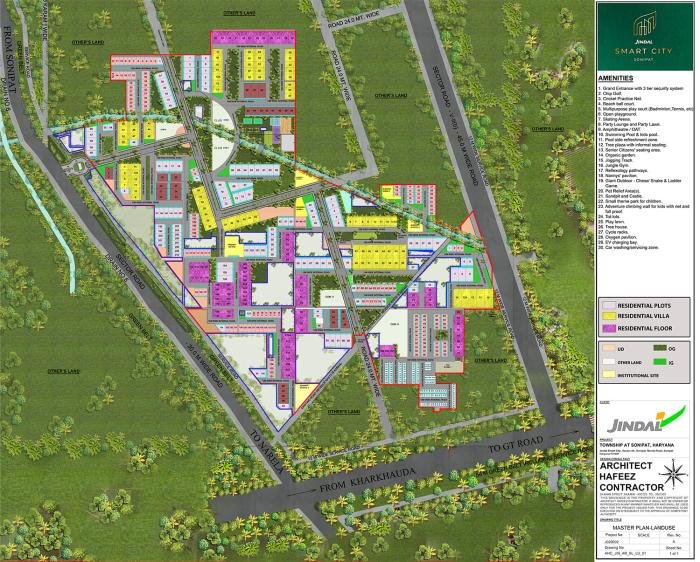Click the roundabout at the west entrance
The image size is (700, 562).
tap(76, 167)
